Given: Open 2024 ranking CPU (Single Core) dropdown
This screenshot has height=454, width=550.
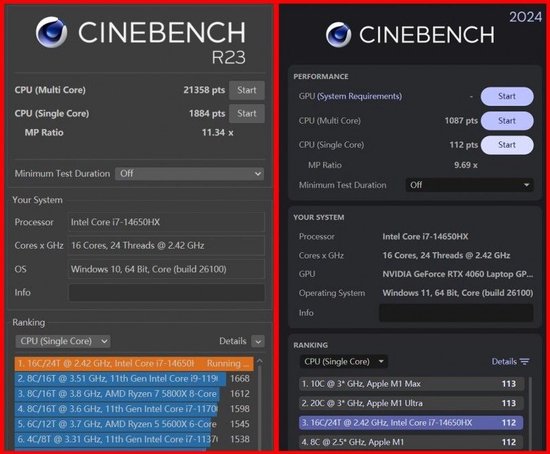Looking at the screenshot, I should coord(343,362).
